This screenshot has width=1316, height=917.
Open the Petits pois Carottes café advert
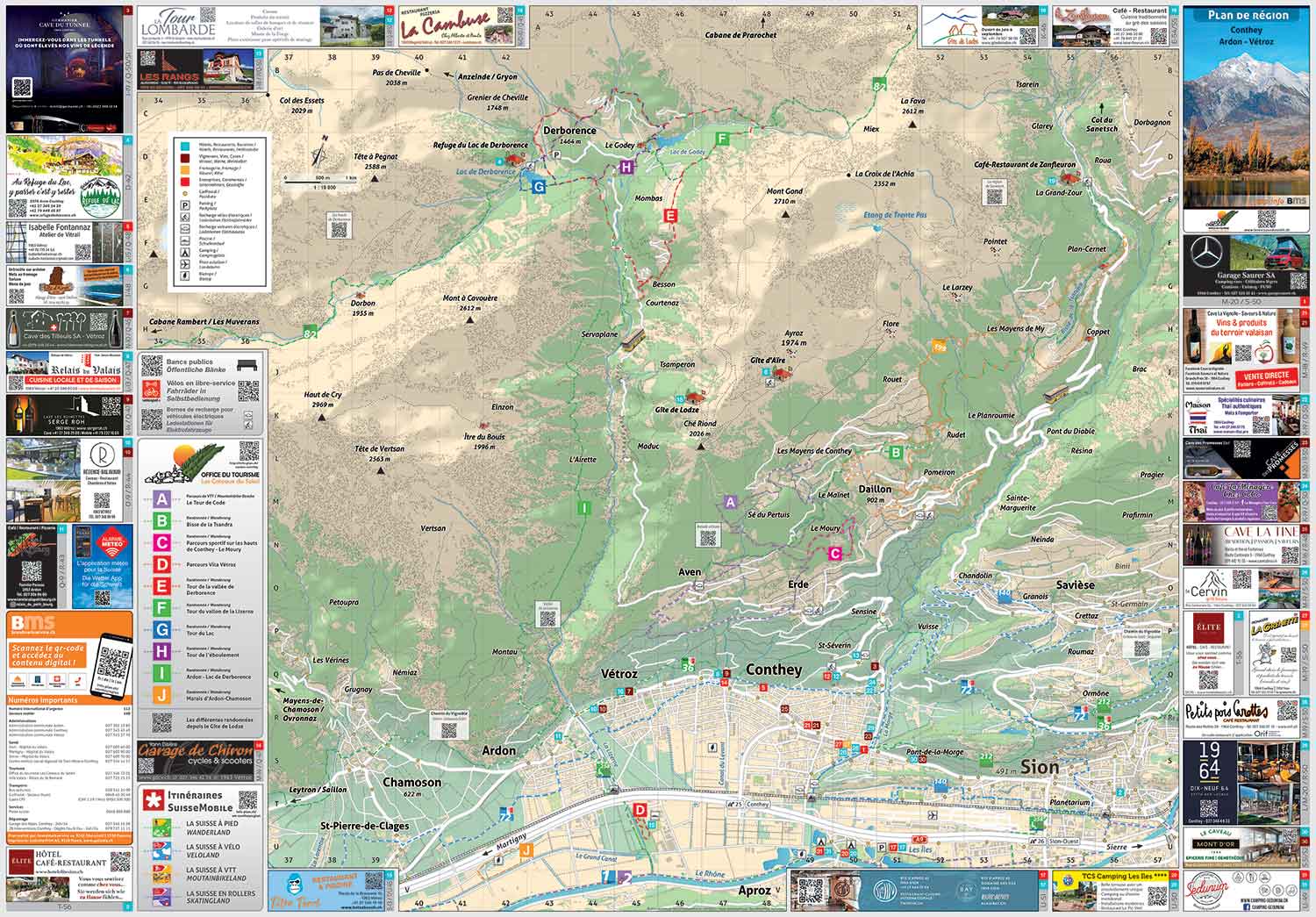[x=1241, y=716]
